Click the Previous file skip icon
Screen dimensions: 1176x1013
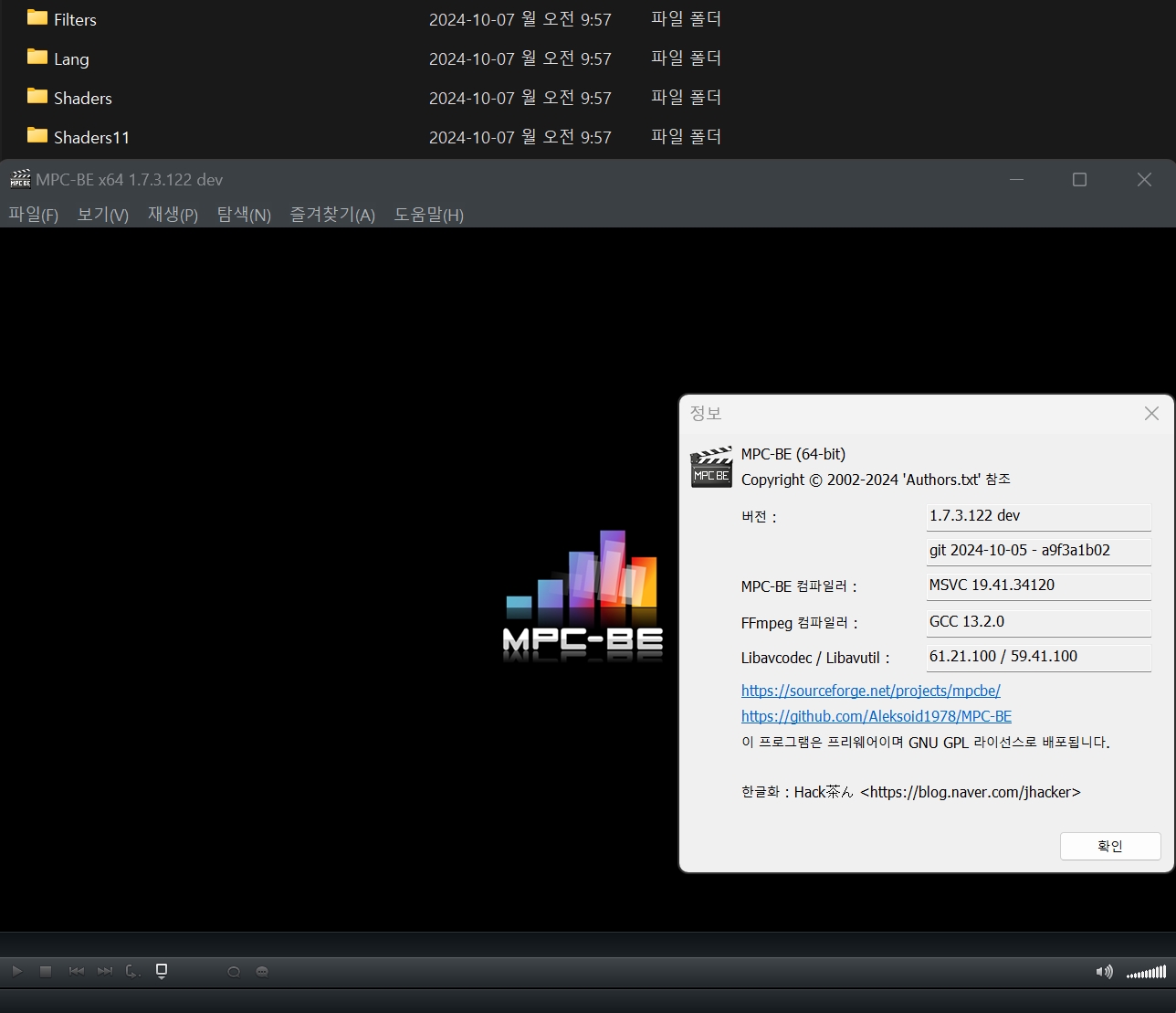76,971
